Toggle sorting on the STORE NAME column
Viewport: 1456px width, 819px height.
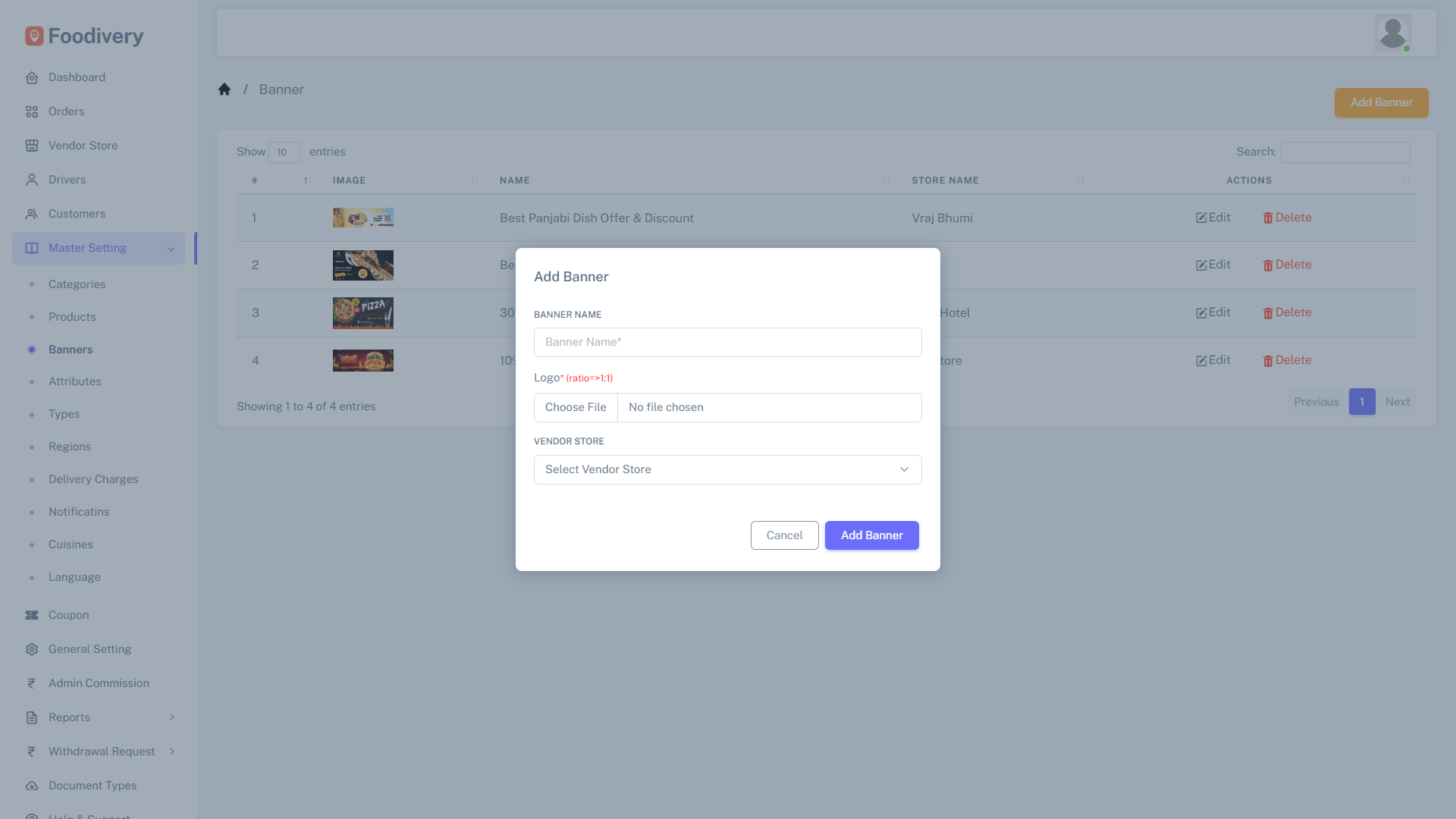(x=1081, y=180)
